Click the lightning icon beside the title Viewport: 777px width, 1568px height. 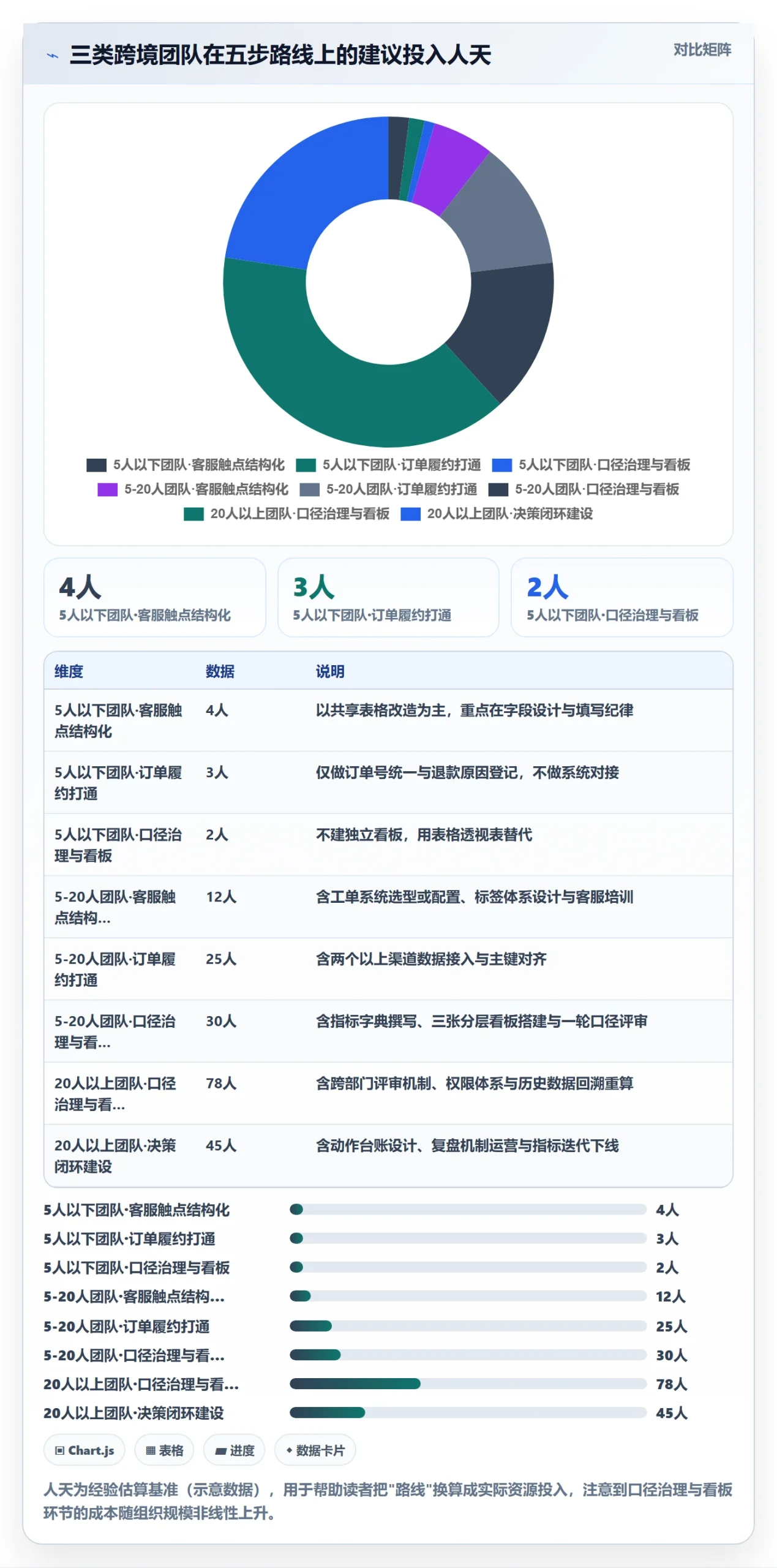tap(53, 56)
